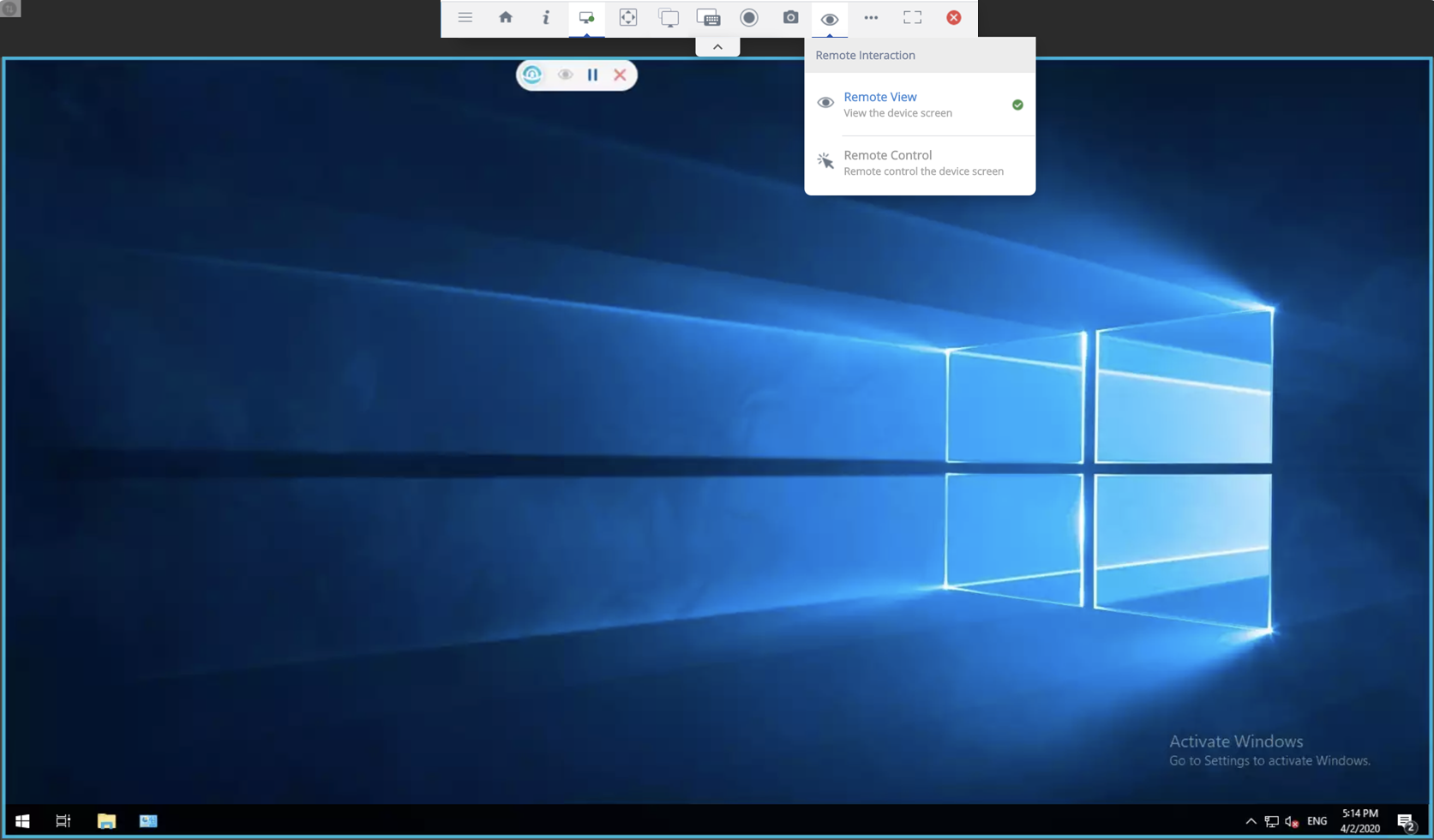Open the remote screen monitor with green dot
The height and width of the screenshot is (840, 1434).
coord(586,17)
